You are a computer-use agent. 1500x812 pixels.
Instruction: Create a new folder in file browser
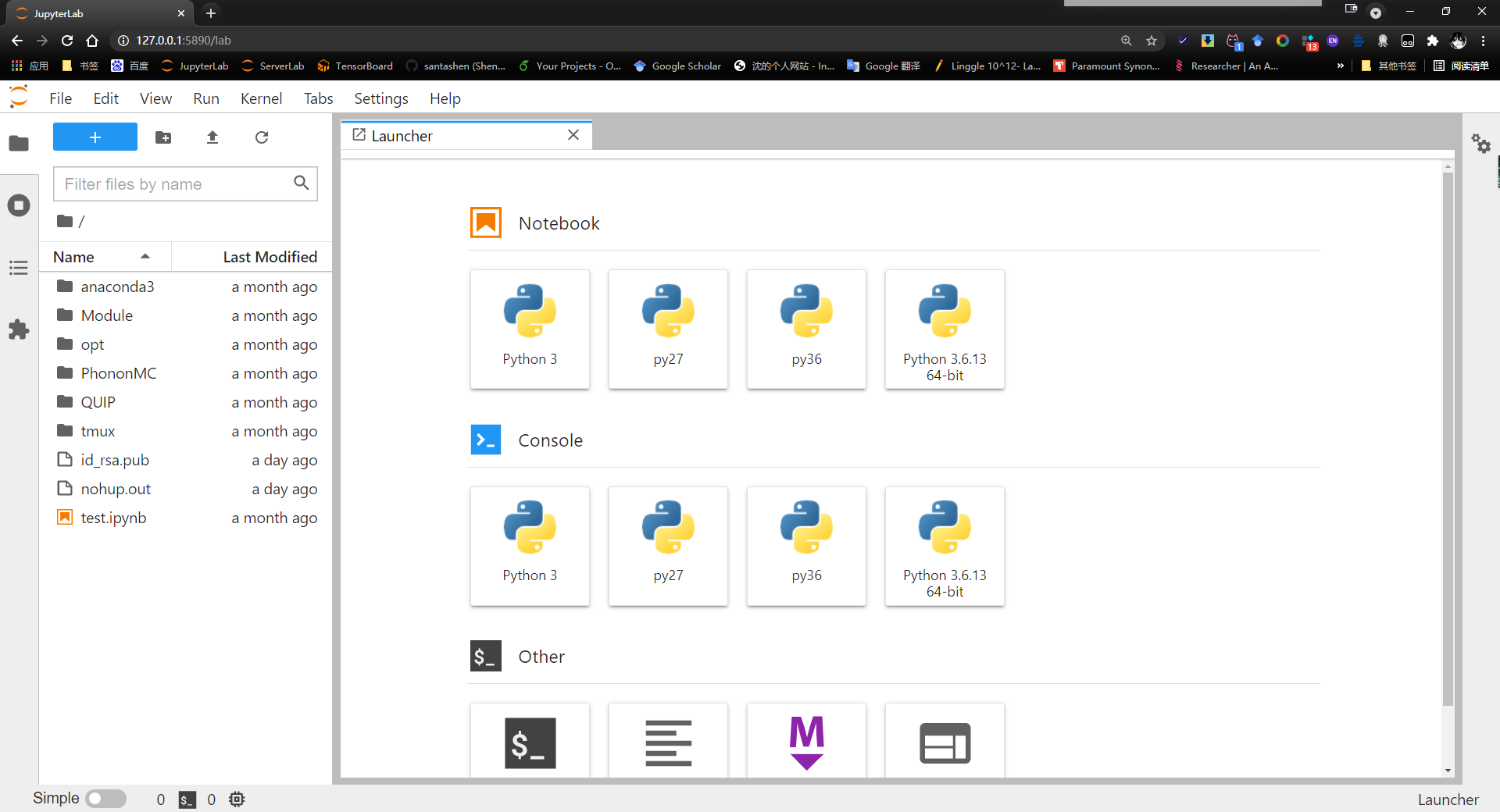(x=163, y=137)
